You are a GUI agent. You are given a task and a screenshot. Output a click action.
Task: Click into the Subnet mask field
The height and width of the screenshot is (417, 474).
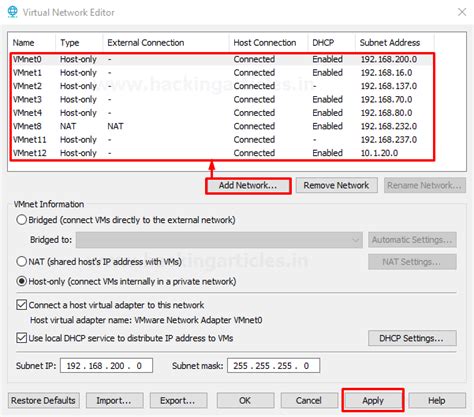274,366
